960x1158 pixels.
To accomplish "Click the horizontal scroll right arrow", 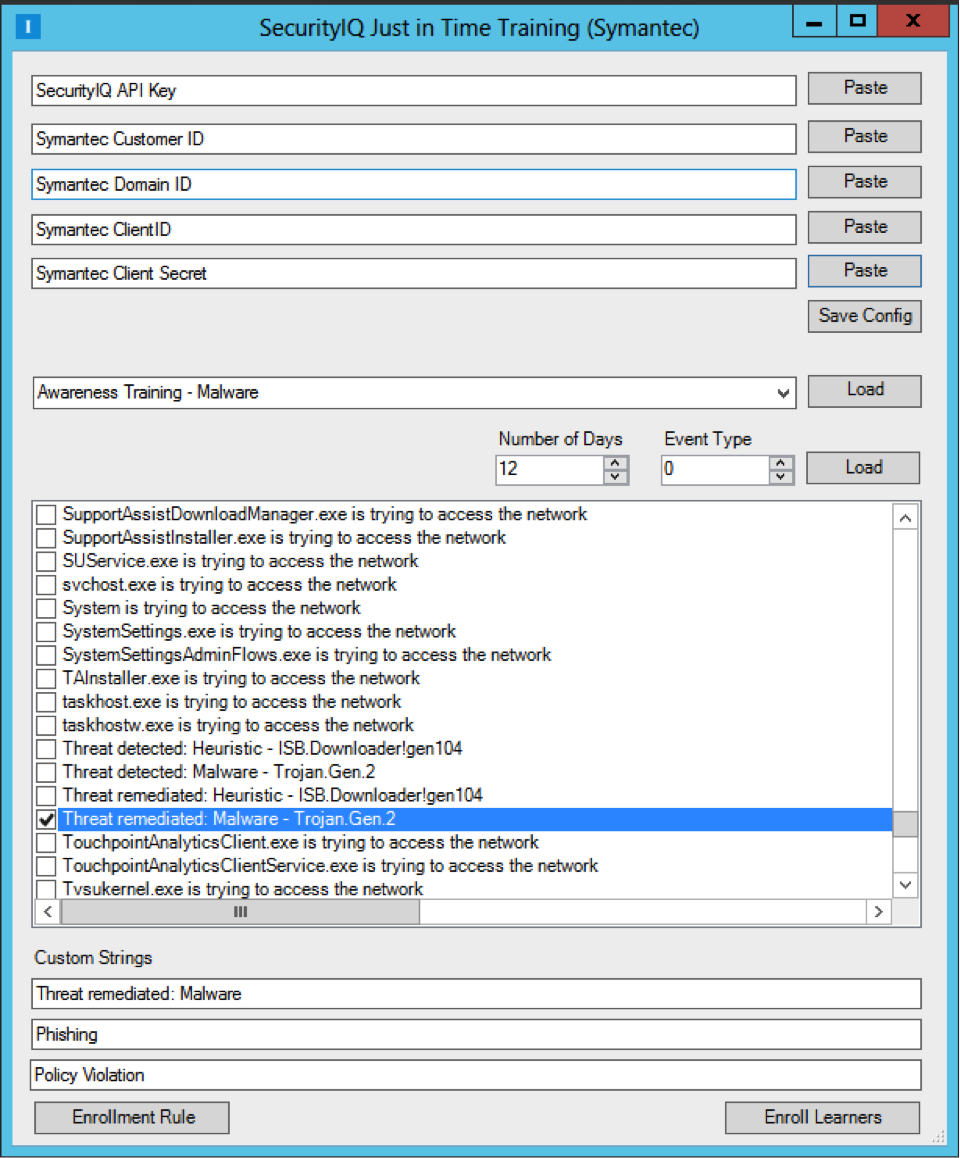I will tap(877, 912).
